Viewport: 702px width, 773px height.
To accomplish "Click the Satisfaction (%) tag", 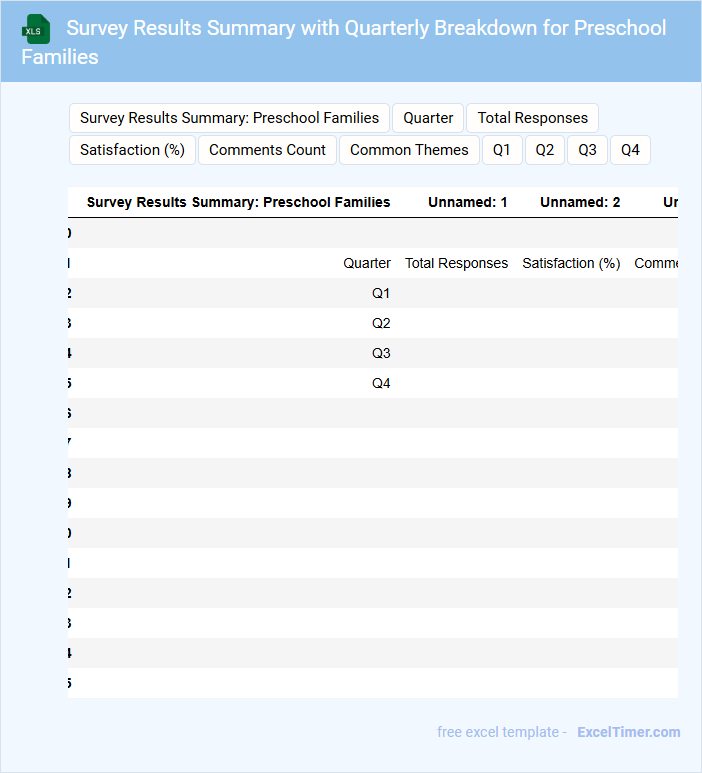I will (x=132, y=150).
